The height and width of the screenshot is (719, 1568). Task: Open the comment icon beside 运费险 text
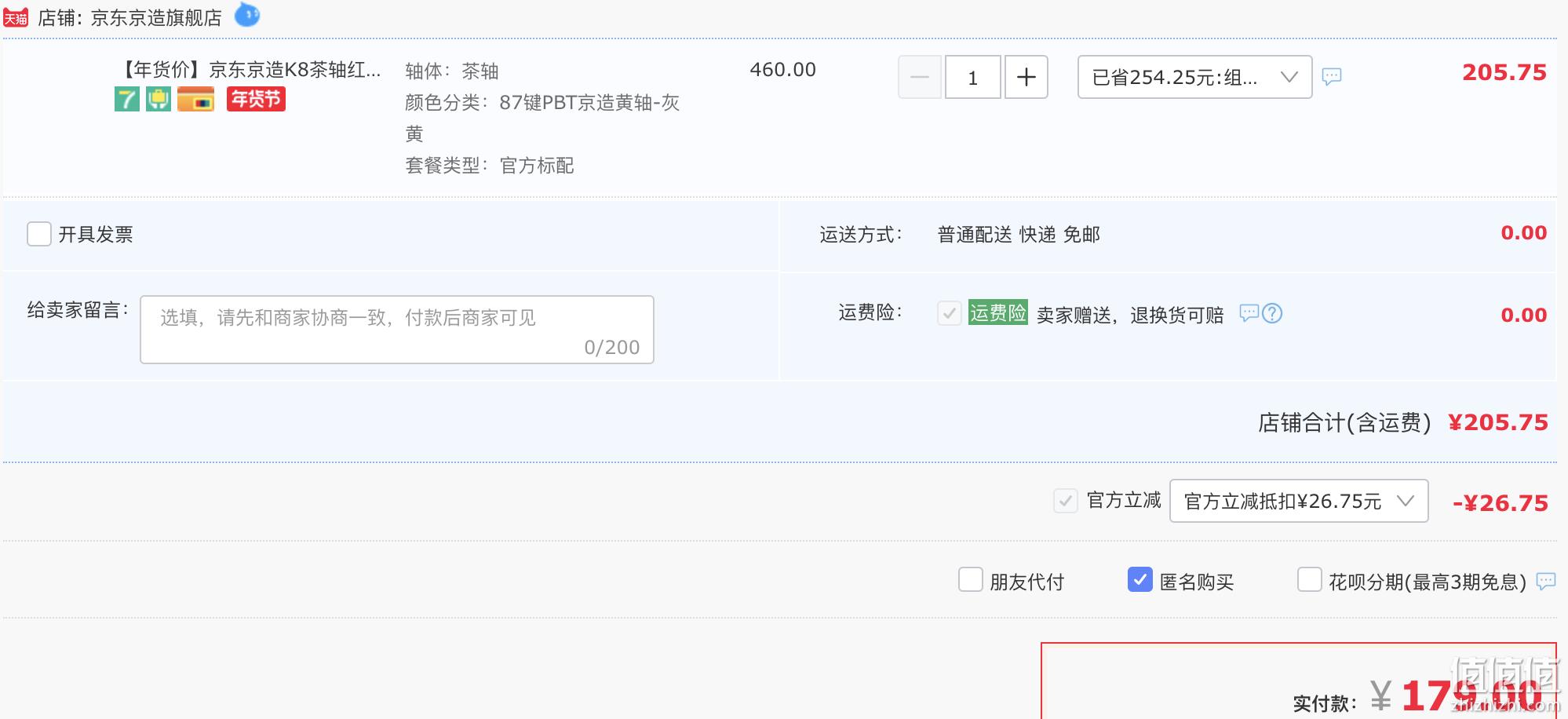[x=1249, y=313]
